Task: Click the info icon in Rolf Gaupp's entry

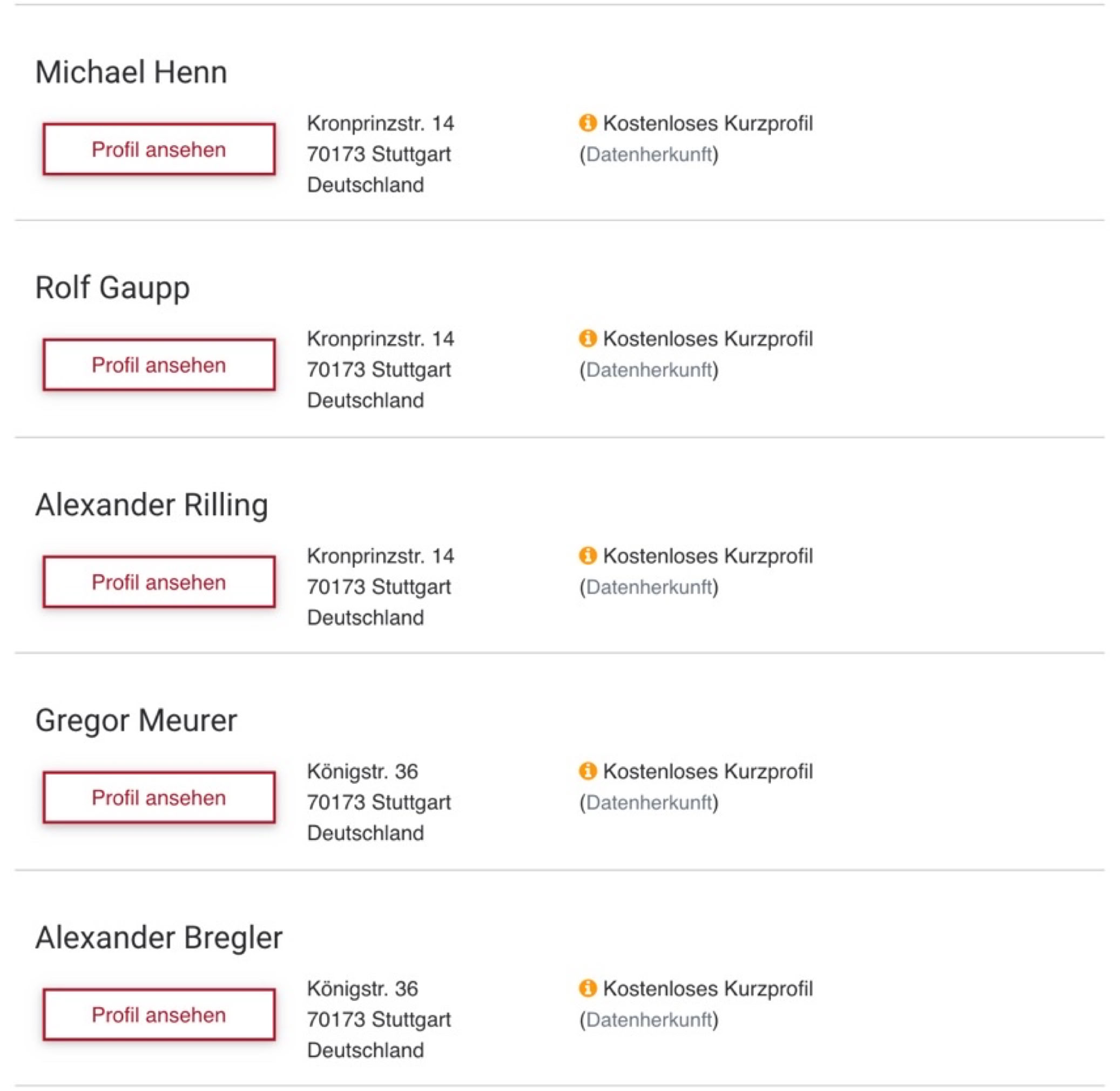Action: (587, 338)
